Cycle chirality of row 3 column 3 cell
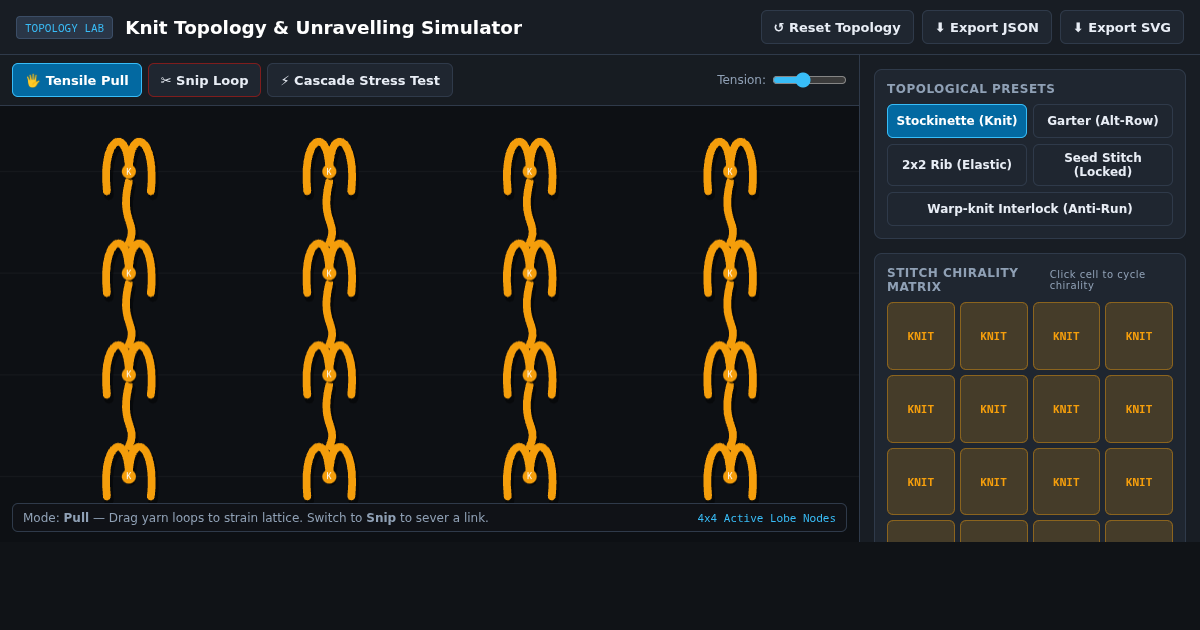 click(x=1066, y=482)
